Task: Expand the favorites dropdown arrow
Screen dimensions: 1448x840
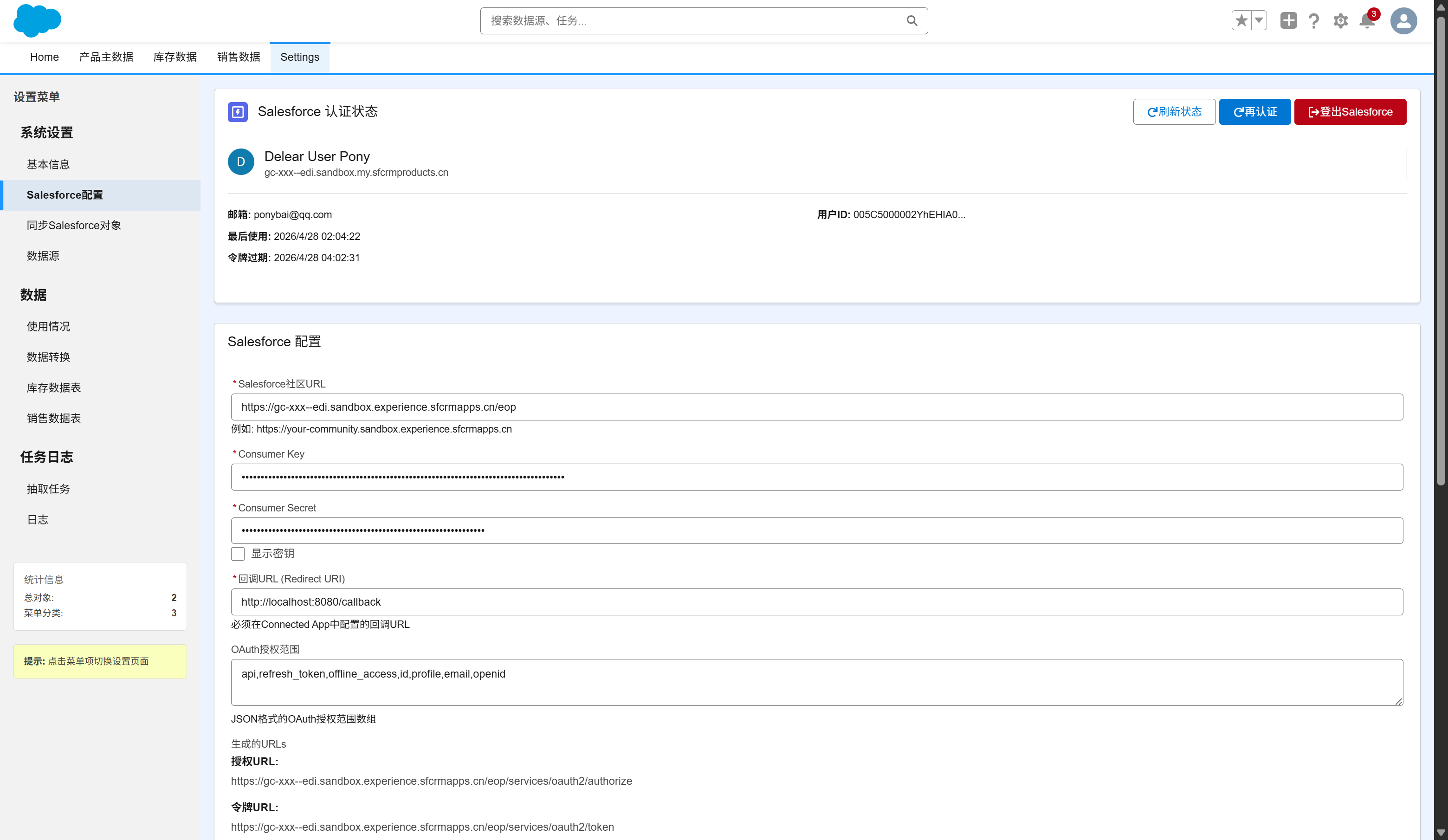Action: [x=1258, y=20]
